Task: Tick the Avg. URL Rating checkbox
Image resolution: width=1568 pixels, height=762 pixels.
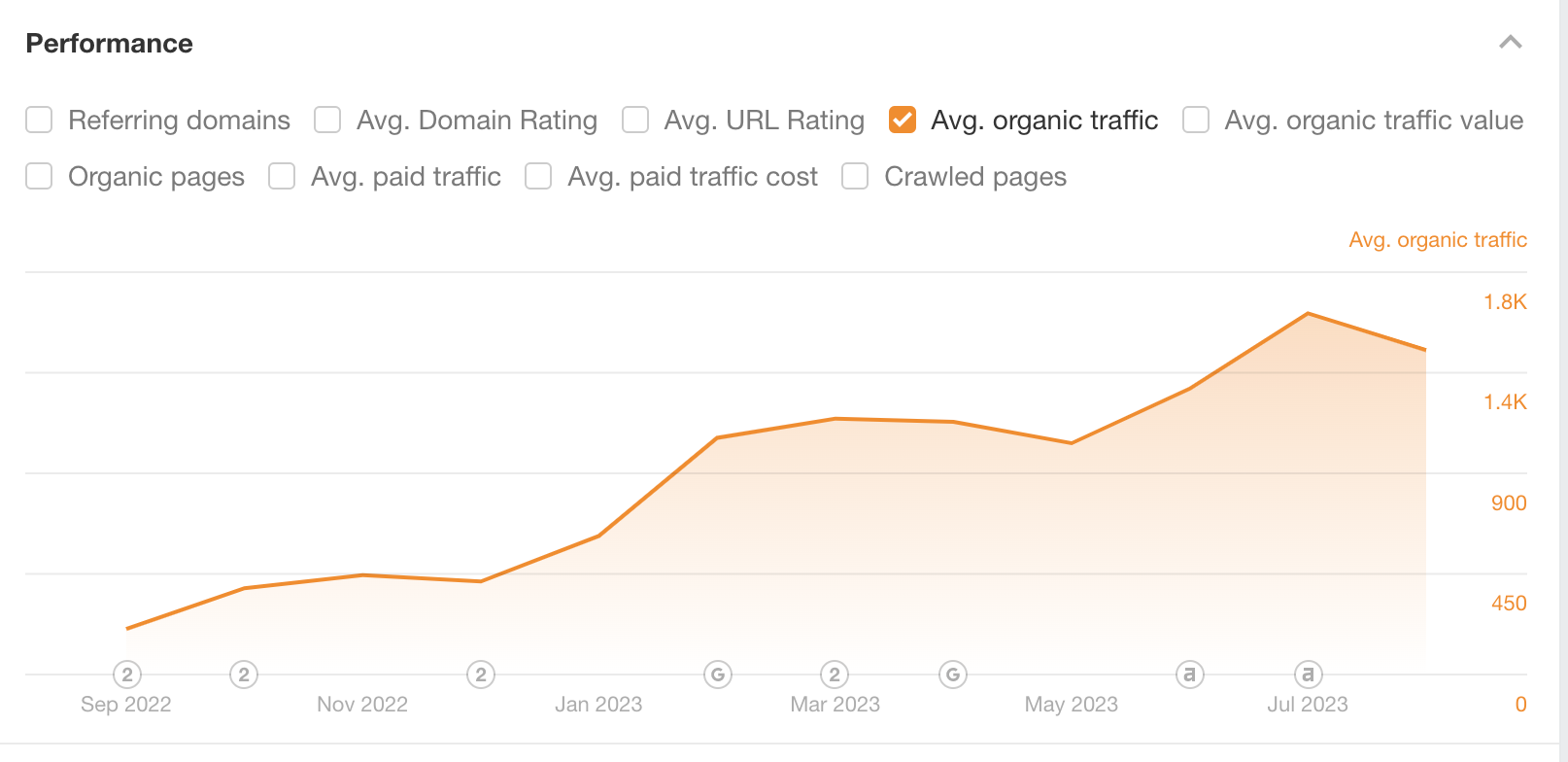Action: click(x=635, y=120)
